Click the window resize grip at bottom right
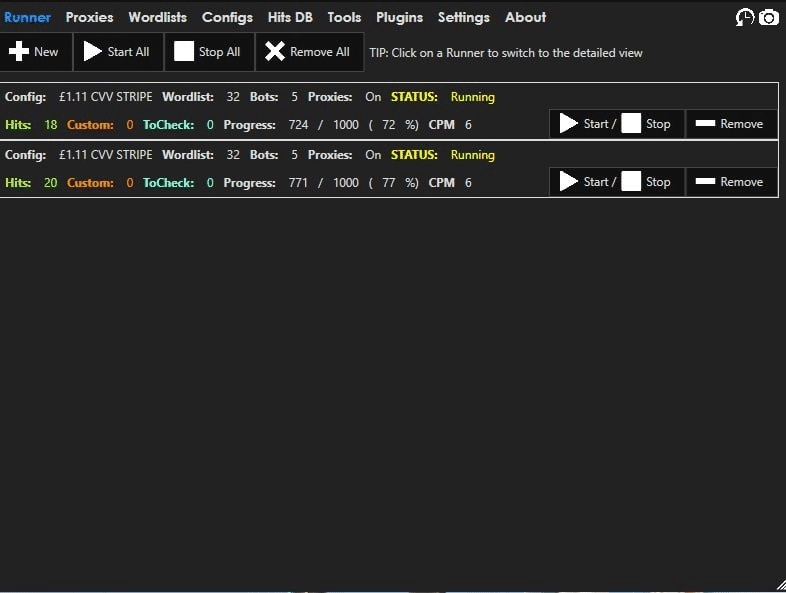786x593 pixels. tap(781, 584)
